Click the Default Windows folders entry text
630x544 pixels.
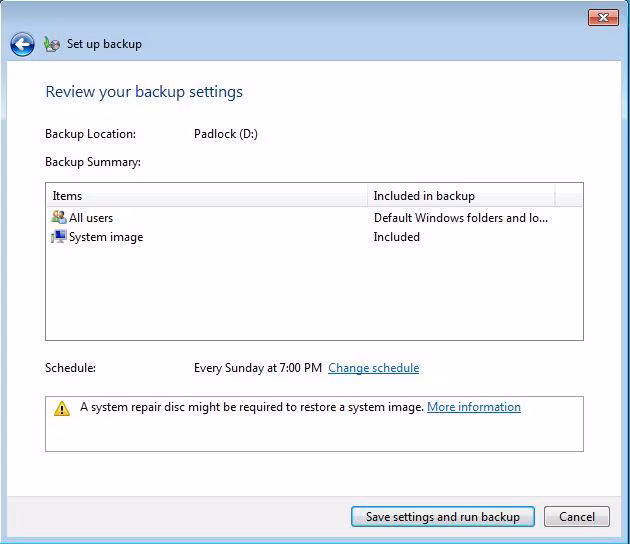point(460,218)
